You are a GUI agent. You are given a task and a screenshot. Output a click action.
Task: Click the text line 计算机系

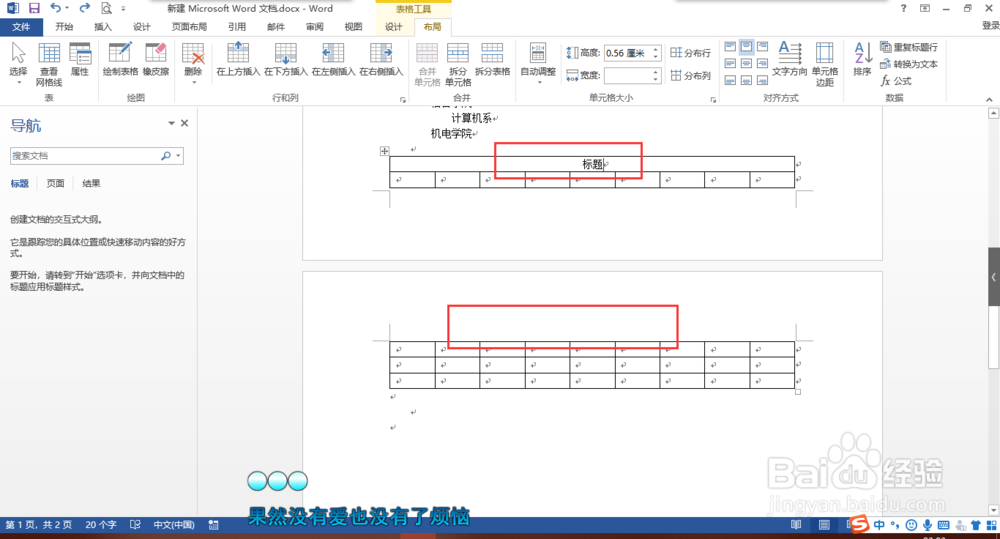click(471, 118)
